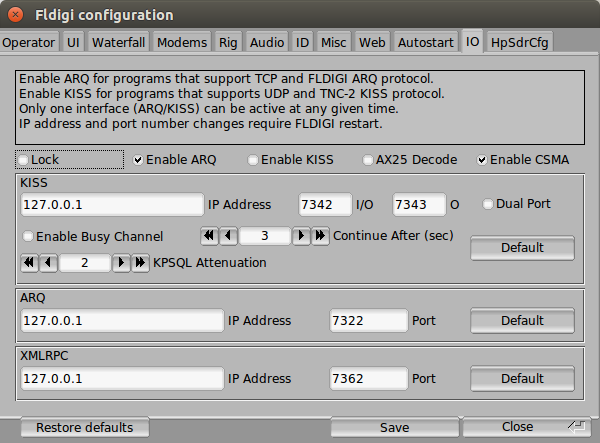
Task: Turn on the Enable KISS option
Action: (x=254, y=160)
